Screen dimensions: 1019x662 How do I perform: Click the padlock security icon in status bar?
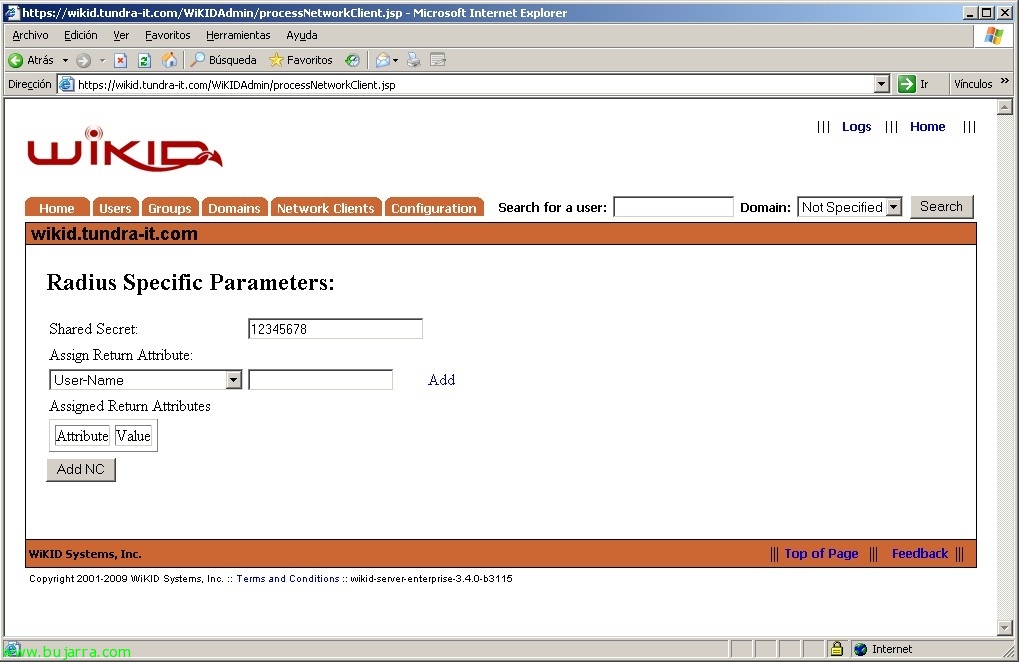836,648
